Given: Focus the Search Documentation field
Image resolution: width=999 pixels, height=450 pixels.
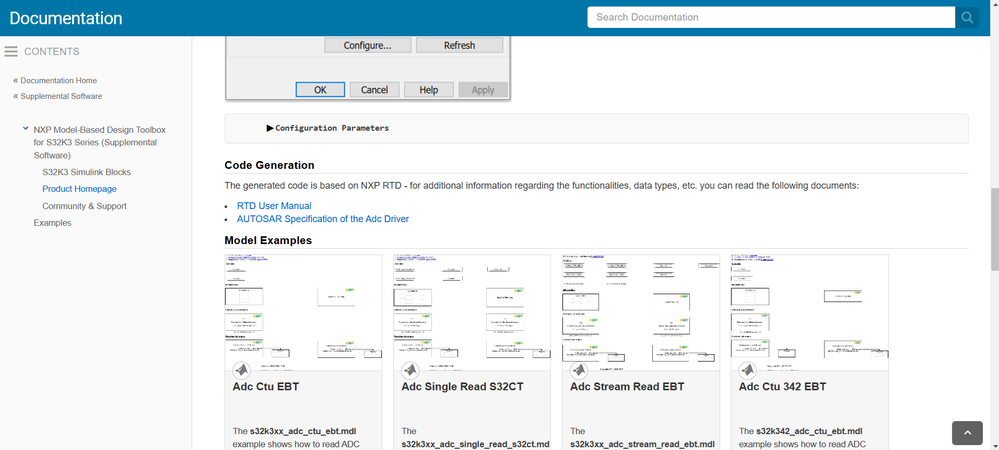Looking at the screenshot, I should coord(770,17).
